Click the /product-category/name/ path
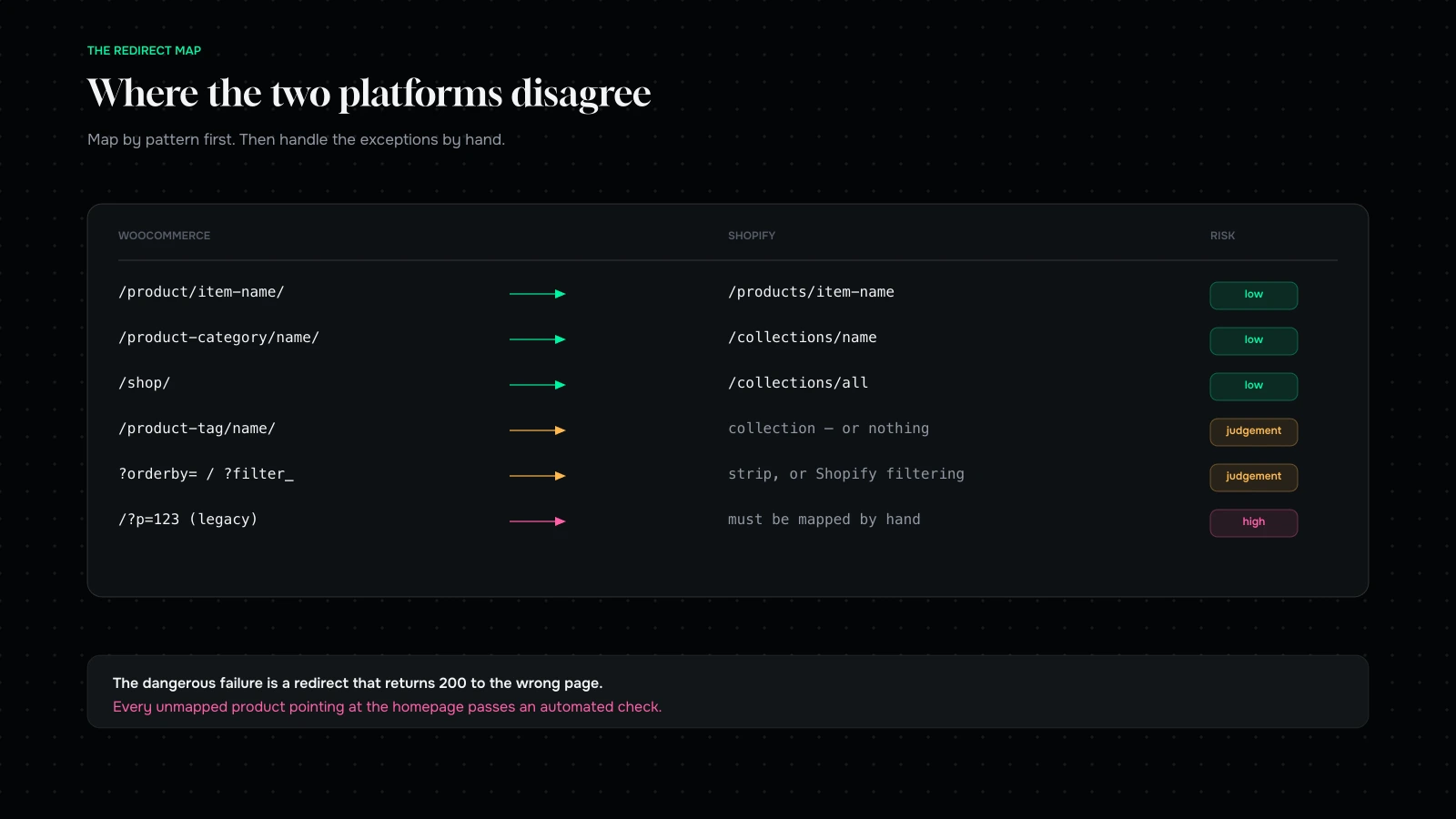 (218, 338)
